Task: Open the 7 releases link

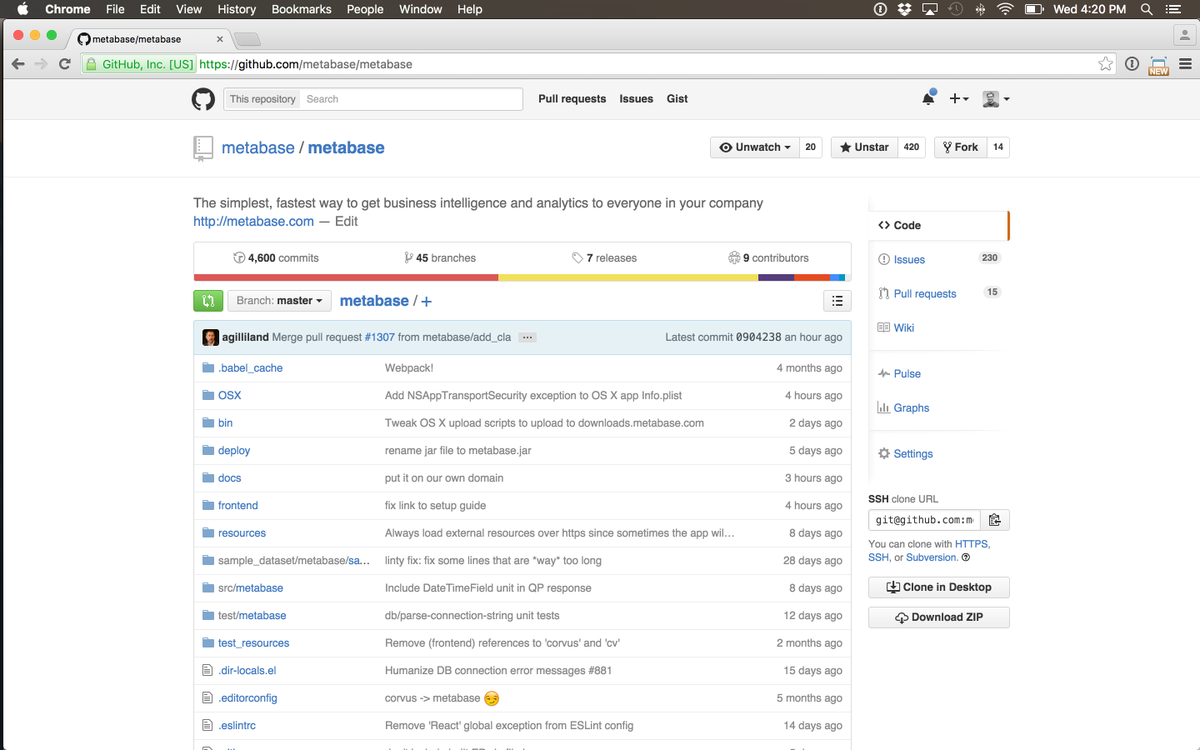Action: click(604, 258)
